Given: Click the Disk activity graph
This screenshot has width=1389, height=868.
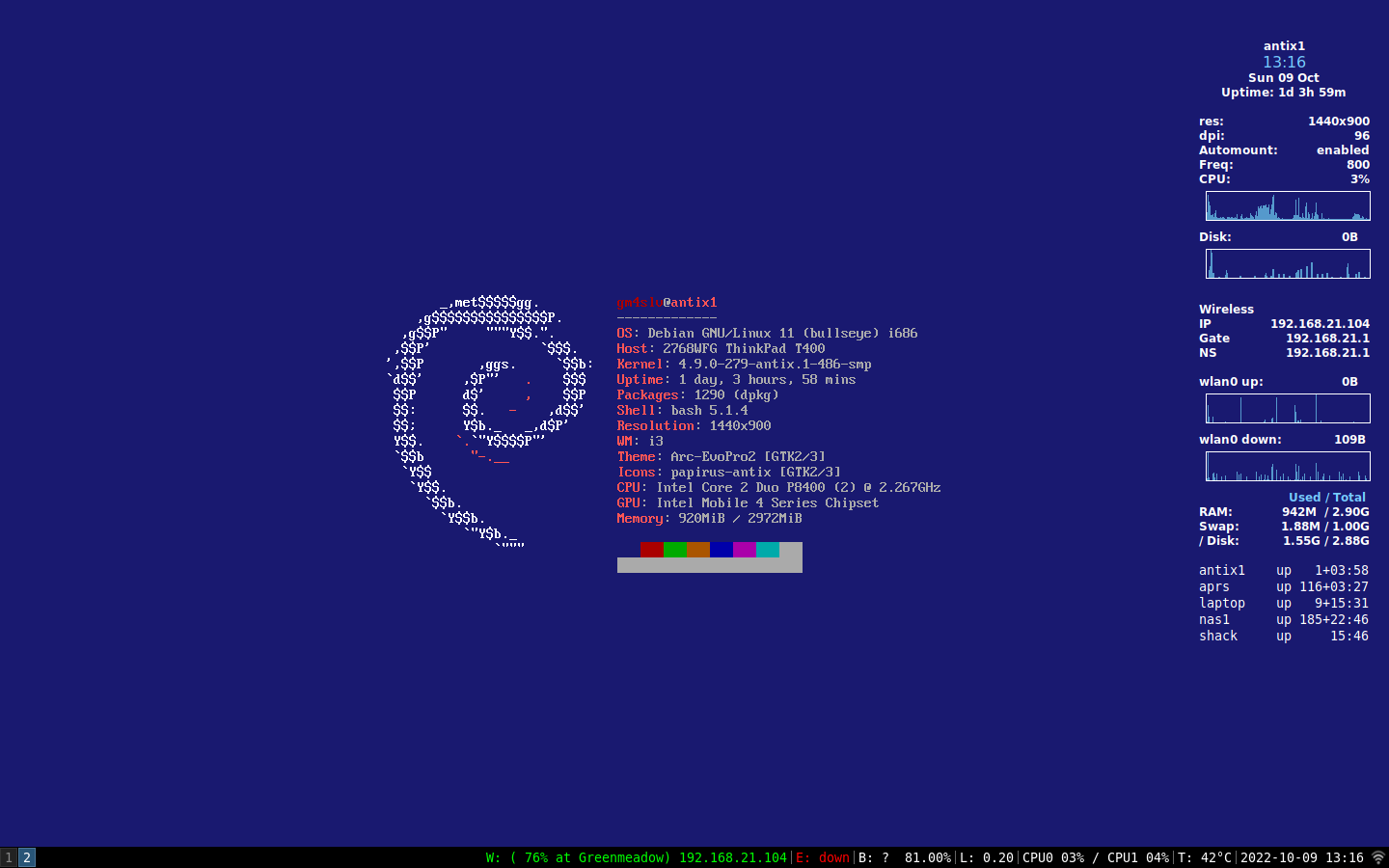Looking at the screenshot, I should coord(1288,263).
